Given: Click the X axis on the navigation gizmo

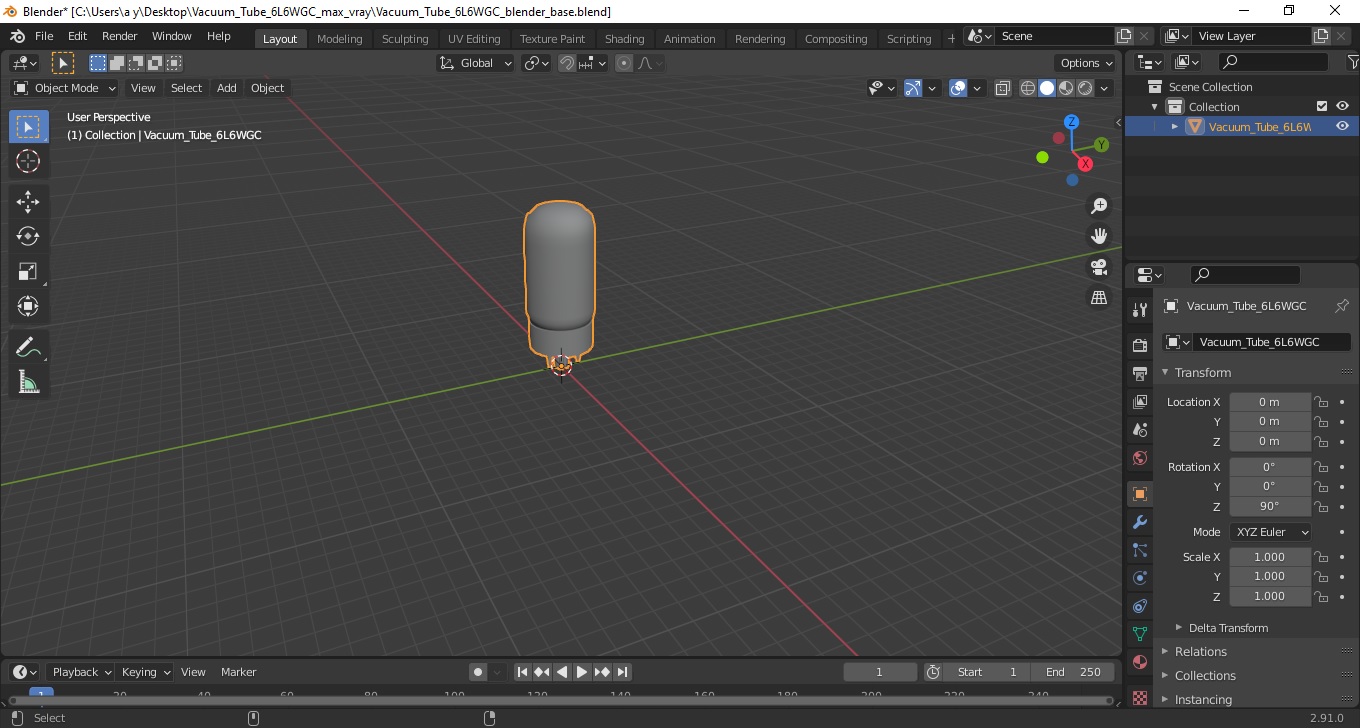Looking at the screenshot, I should [1085, 164].
